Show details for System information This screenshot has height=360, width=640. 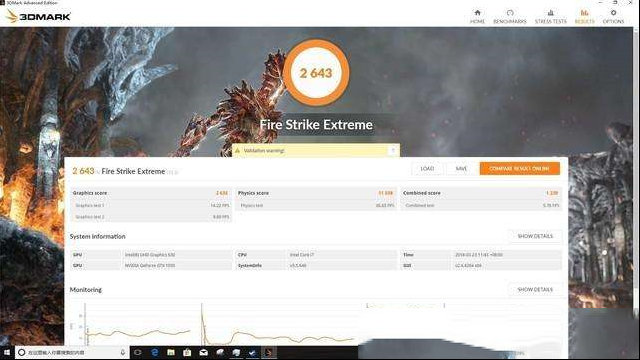[x=535, y=236]
